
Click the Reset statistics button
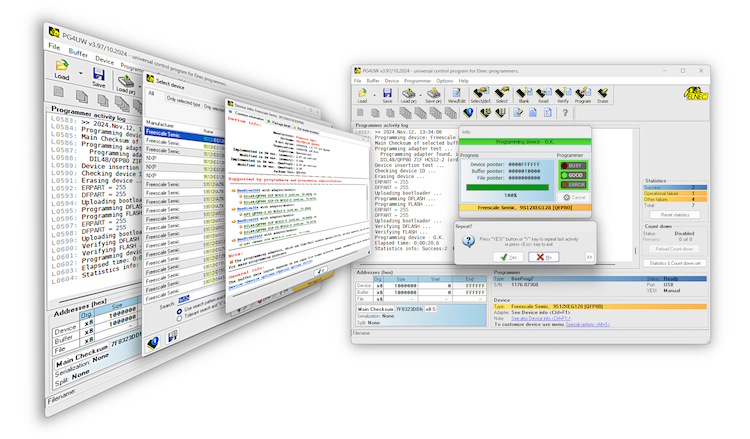click(675, 215)
